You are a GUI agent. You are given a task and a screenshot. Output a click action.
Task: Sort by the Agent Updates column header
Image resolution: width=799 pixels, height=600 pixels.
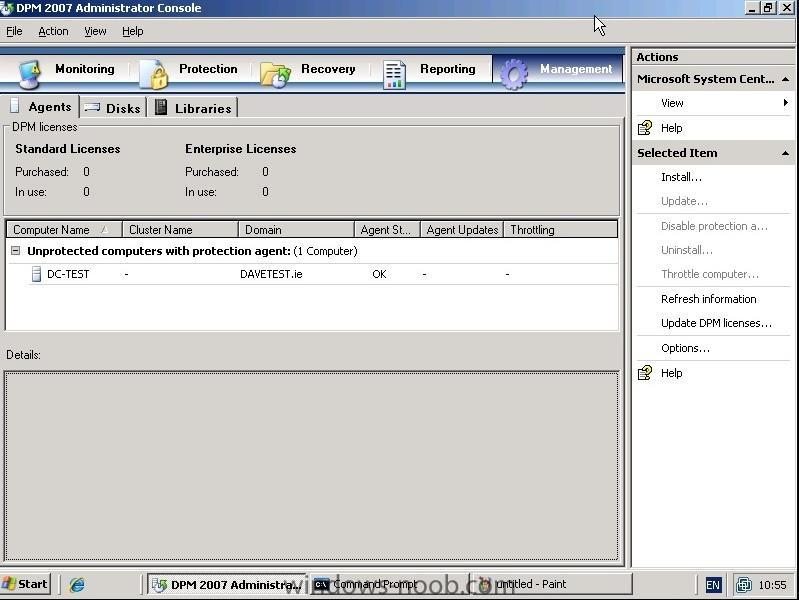(462, 229)
